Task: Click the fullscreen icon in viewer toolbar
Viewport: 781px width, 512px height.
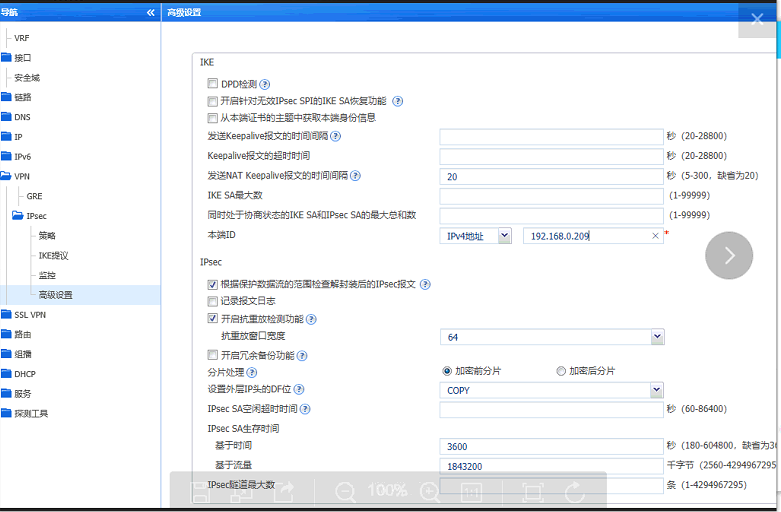Action: pos(532,492)
